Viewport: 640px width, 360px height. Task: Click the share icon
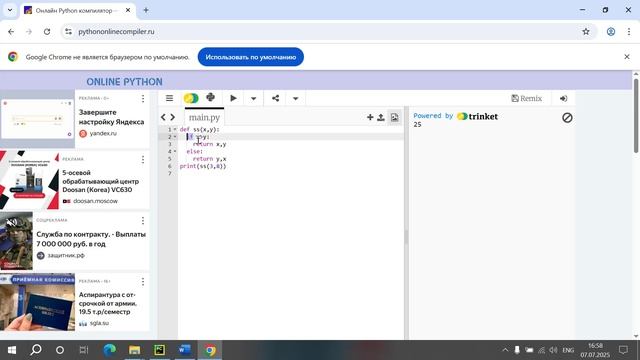tap(276, 98)
